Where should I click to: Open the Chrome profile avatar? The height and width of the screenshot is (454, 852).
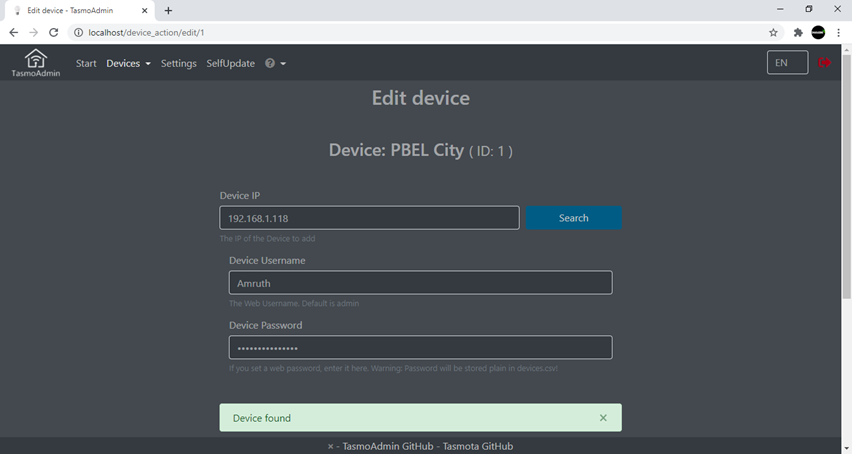pyautogui.click(x=818, y=33)
